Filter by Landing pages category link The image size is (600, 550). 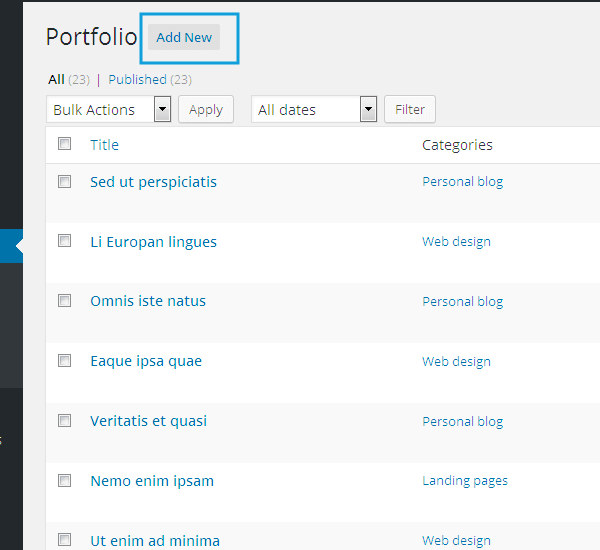tap(465, 481)
